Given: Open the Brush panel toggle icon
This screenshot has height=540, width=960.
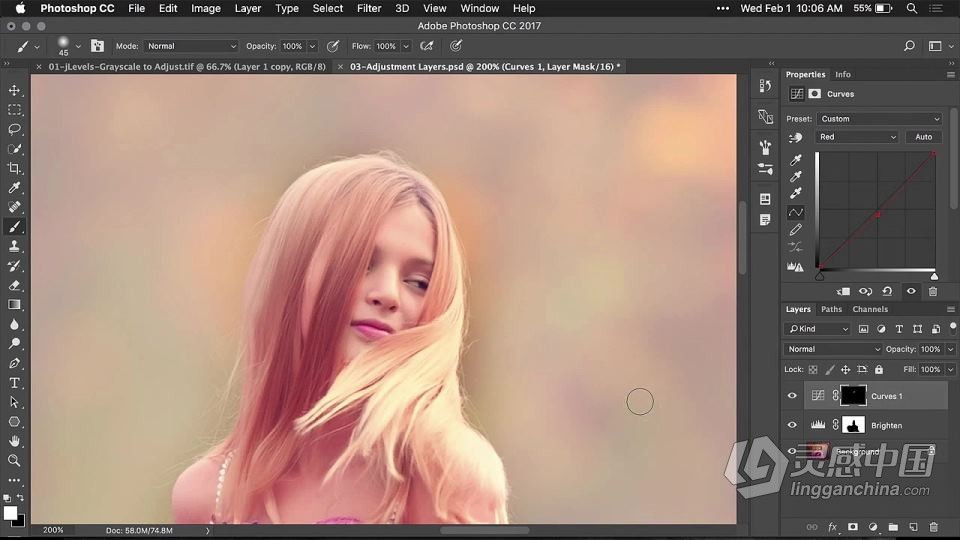Looking at the screenshot, I should pos(97,46).
